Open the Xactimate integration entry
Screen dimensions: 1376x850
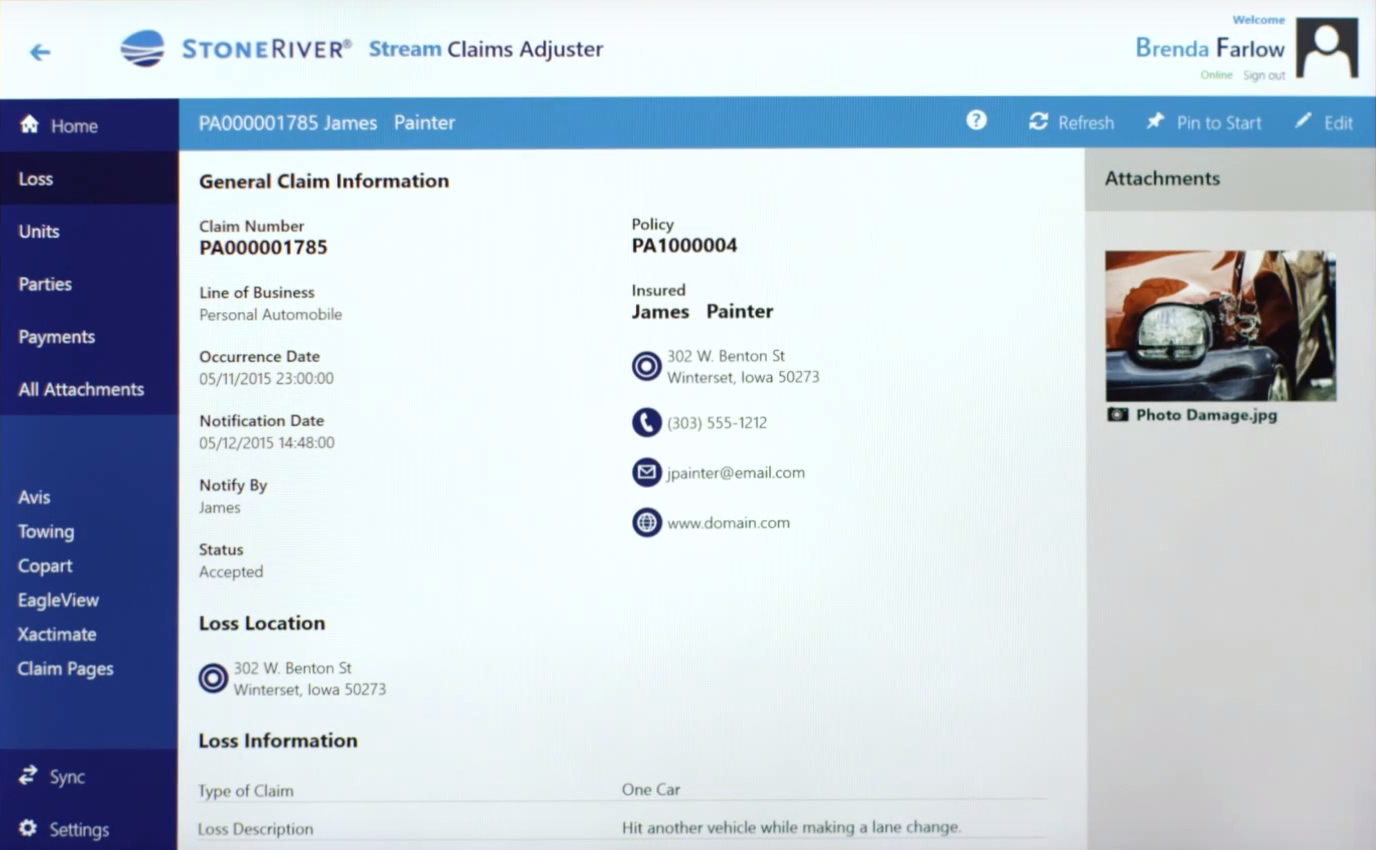57,634
